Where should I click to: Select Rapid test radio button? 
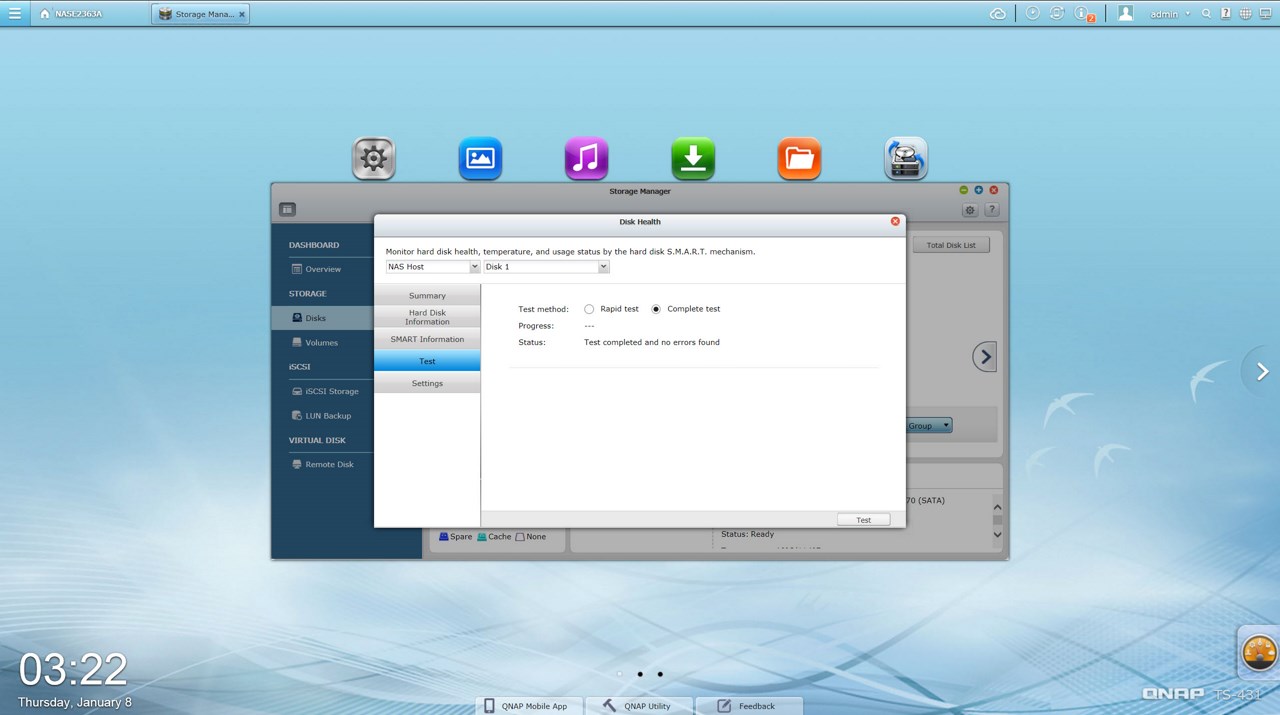click(589, 309)
